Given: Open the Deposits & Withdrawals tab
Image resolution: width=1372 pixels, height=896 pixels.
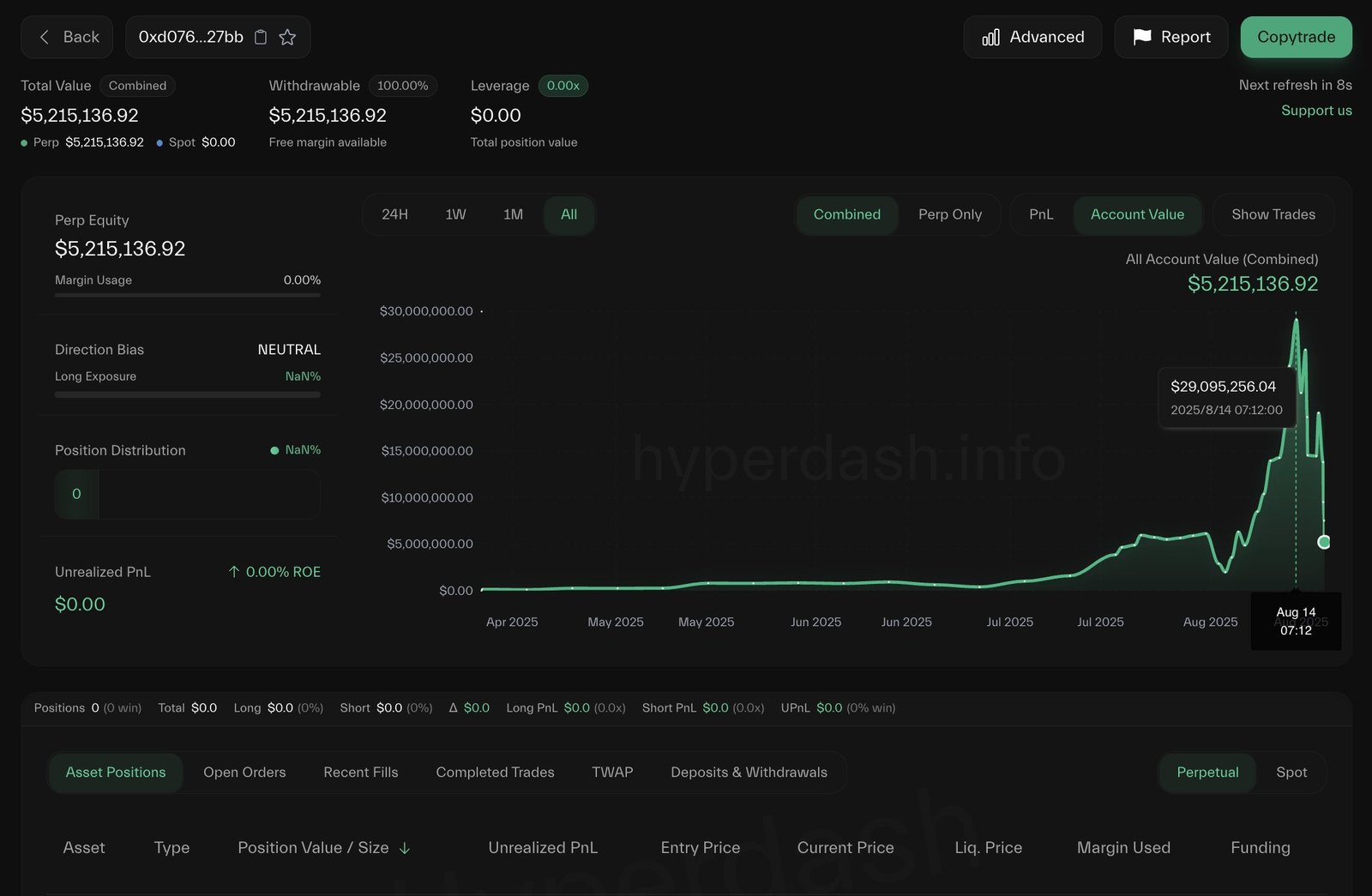Looking at the screenshot, I should click(748, 773).
